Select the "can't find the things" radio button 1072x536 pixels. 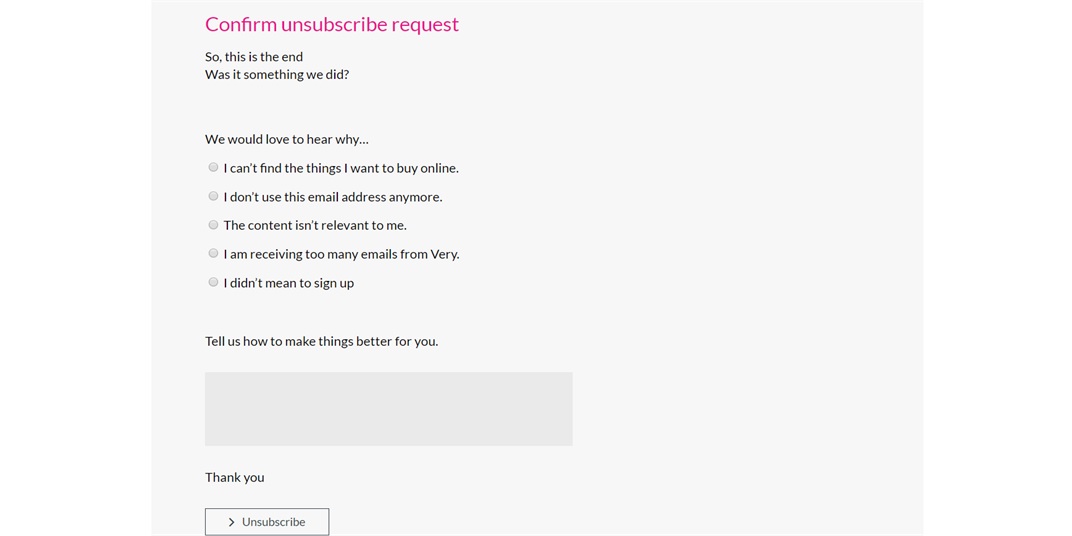(x=213, y=168)
